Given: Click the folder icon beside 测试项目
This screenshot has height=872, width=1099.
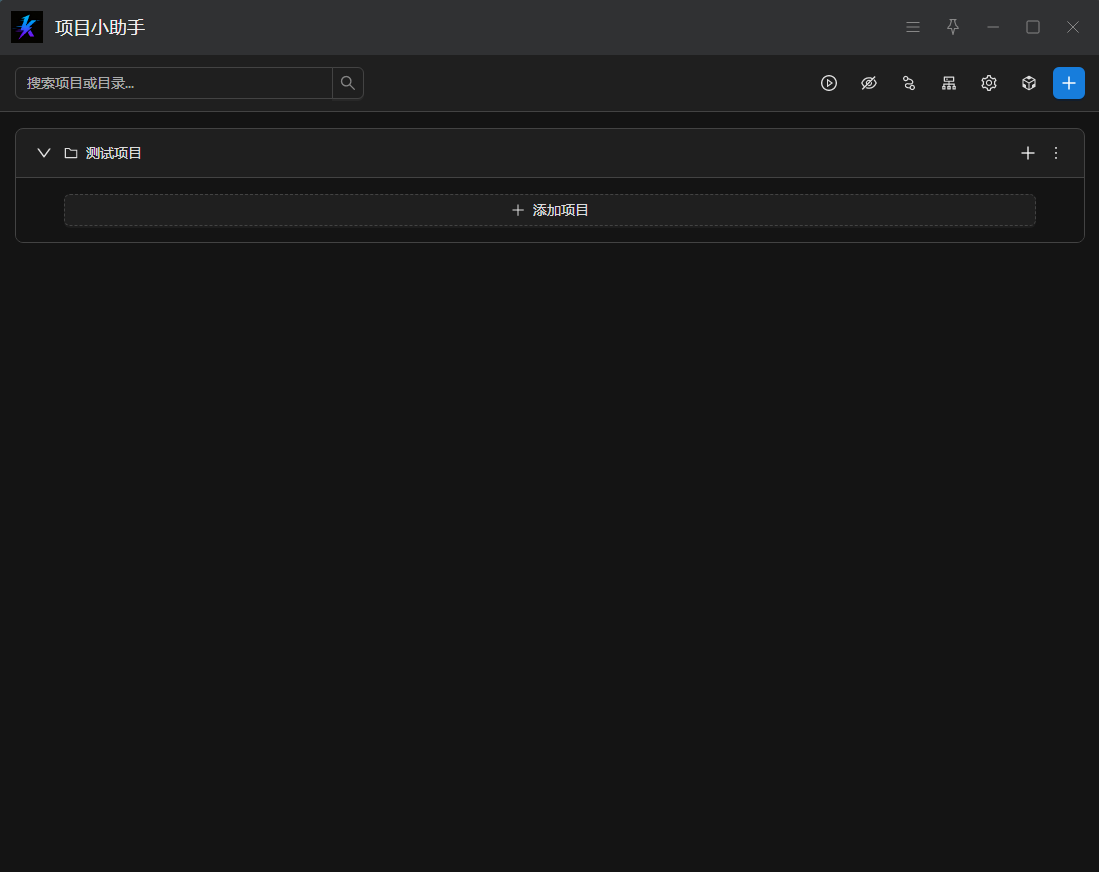Looking at the screenshot, I should (71, 153).
